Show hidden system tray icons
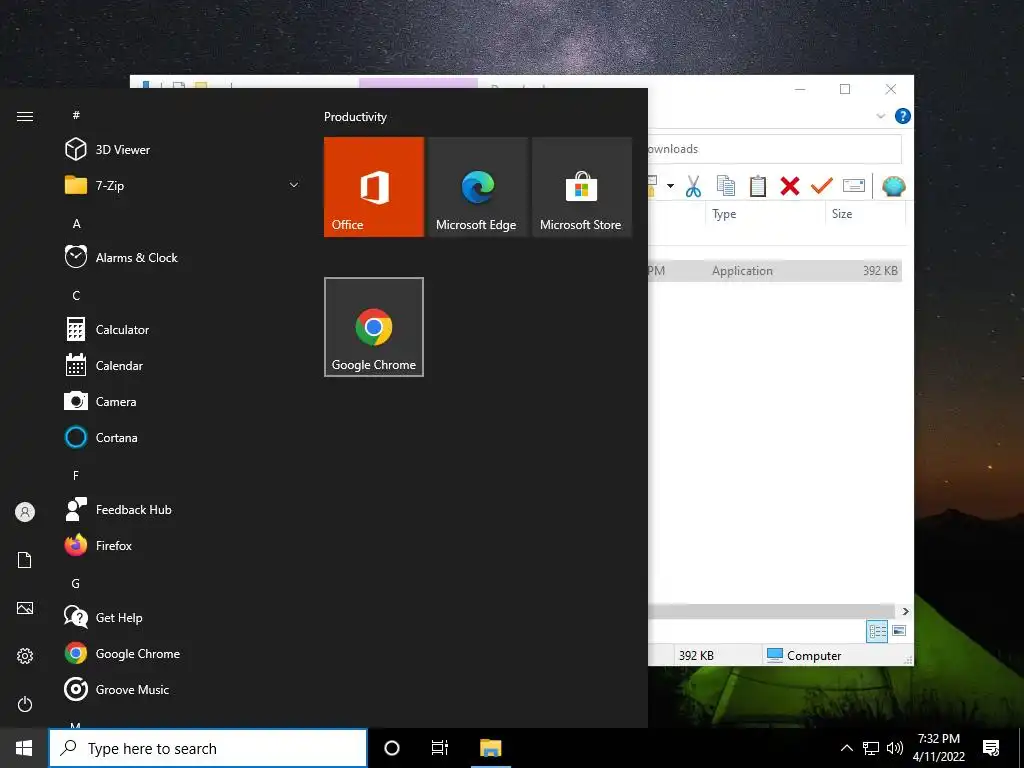 tap(846, 748)
